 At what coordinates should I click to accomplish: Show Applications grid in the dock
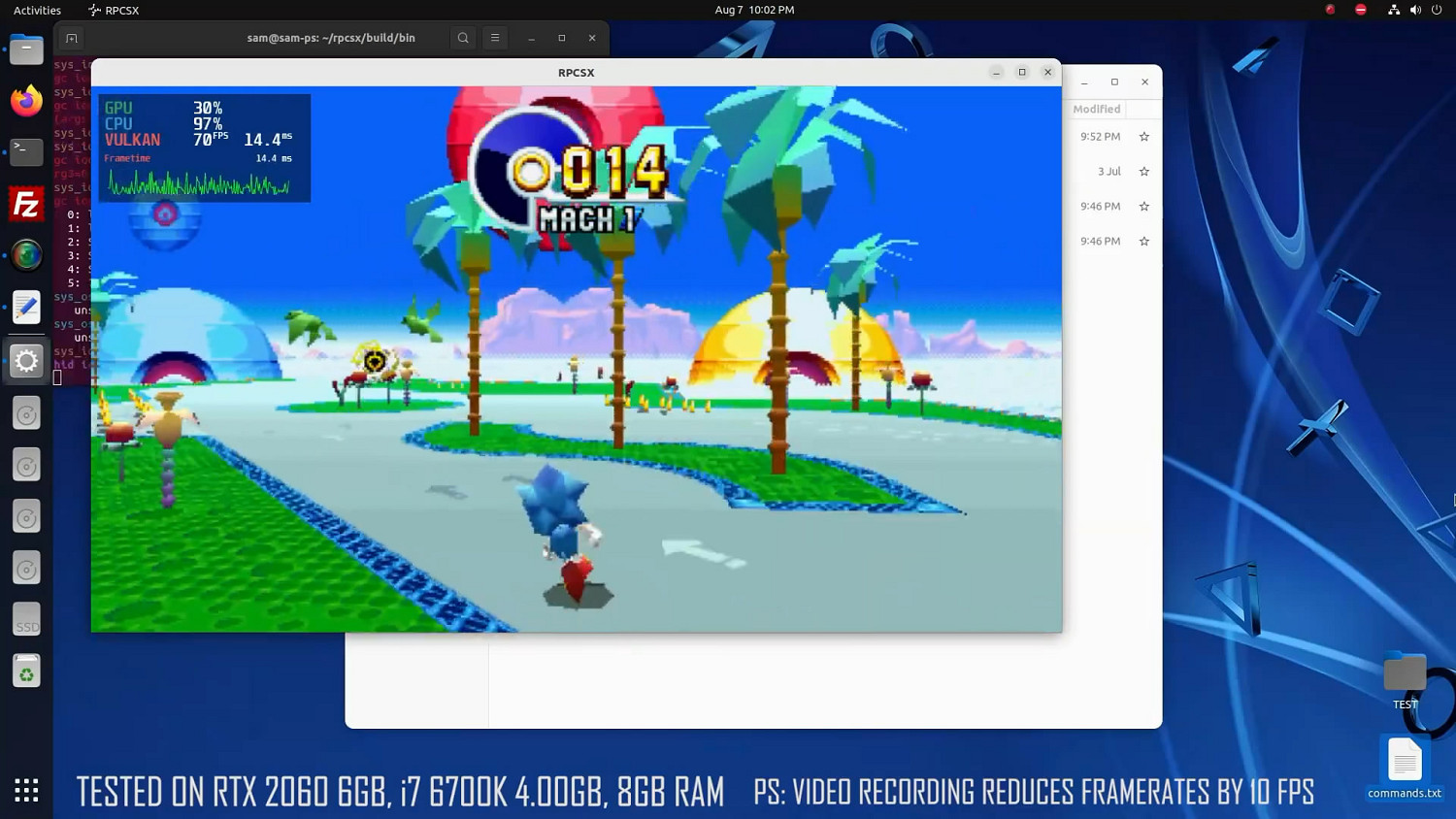[x=26, y=790]
